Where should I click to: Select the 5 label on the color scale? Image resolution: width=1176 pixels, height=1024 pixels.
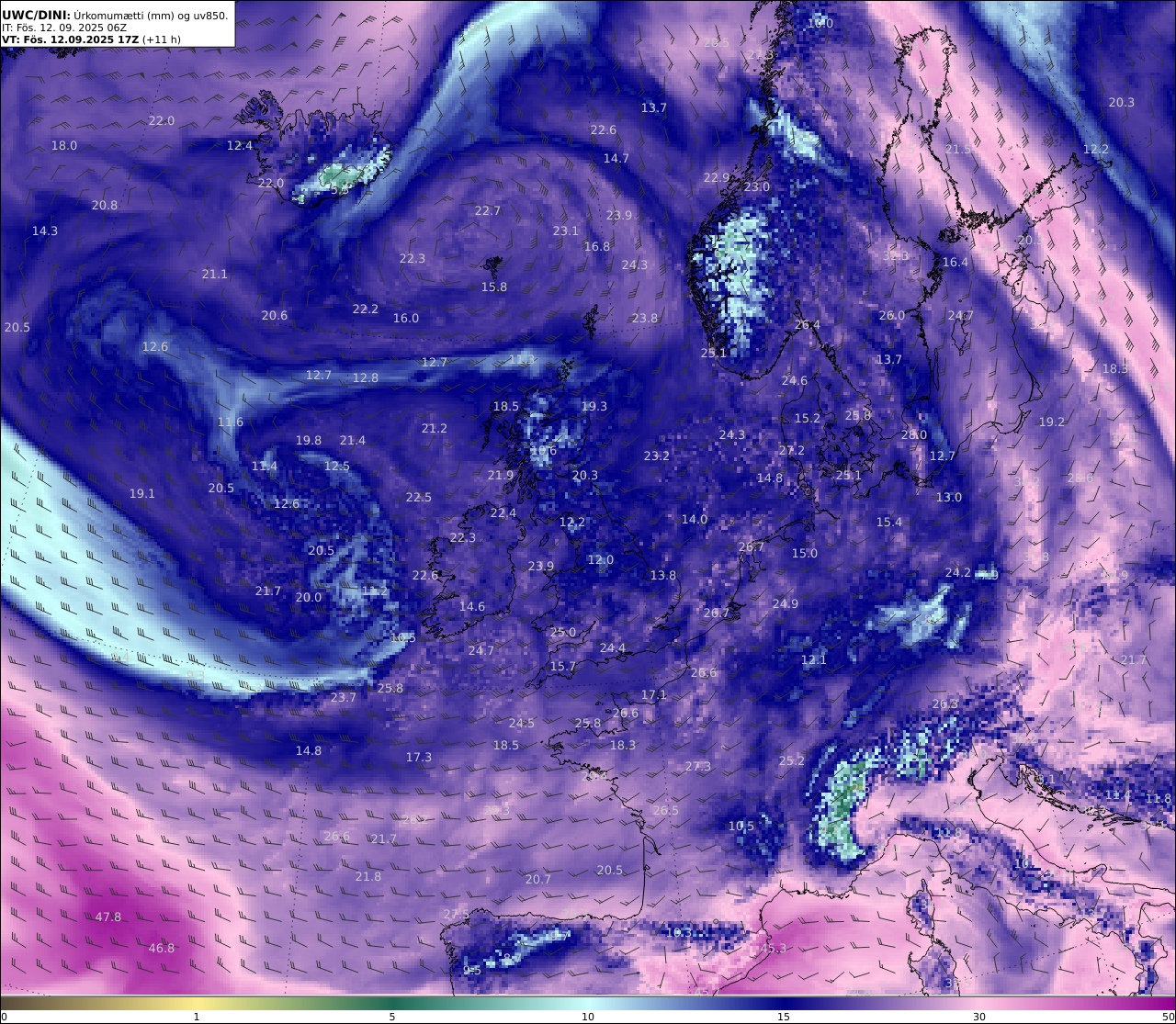[x=392, y=1017]
